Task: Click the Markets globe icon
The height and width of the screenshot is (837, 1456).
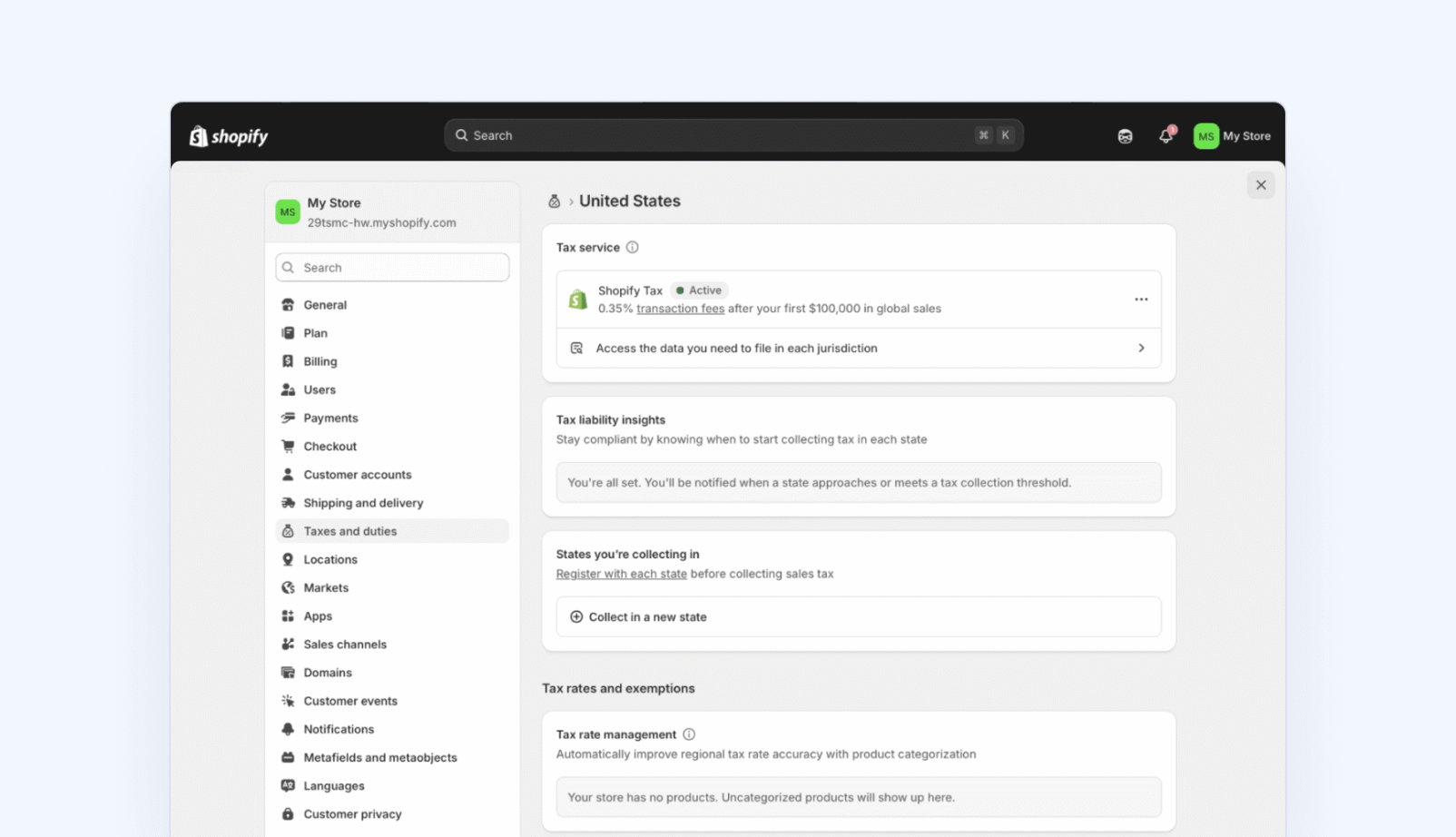Action: 288,587
